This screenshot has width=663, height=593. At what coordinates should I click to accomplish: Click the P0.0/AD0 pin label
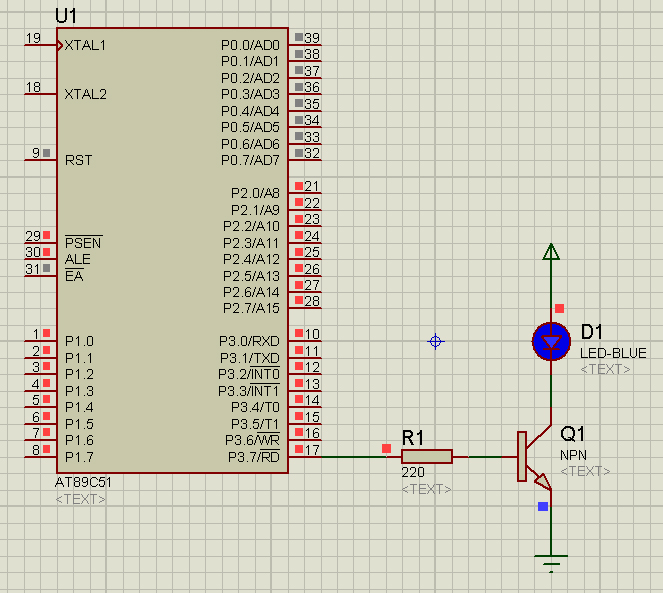click(250, 45)
